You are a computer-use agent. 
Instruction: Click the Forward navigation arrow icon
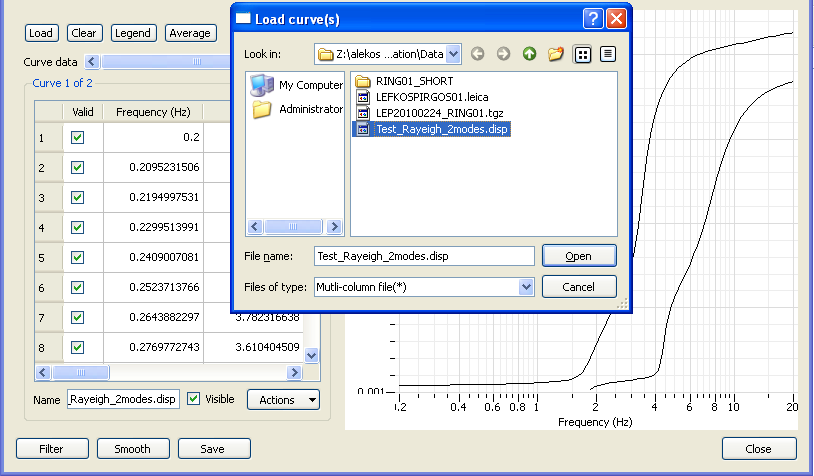pos(503,54)
